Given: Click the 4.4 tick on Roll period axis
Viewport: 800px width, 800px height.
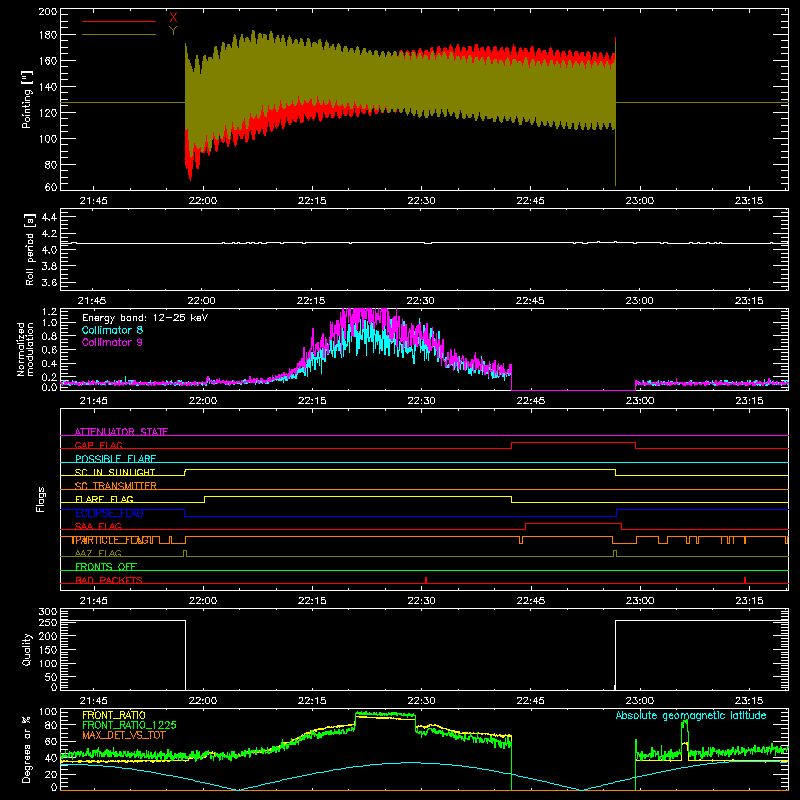Looking at the screenshot, I should [49, 217].
